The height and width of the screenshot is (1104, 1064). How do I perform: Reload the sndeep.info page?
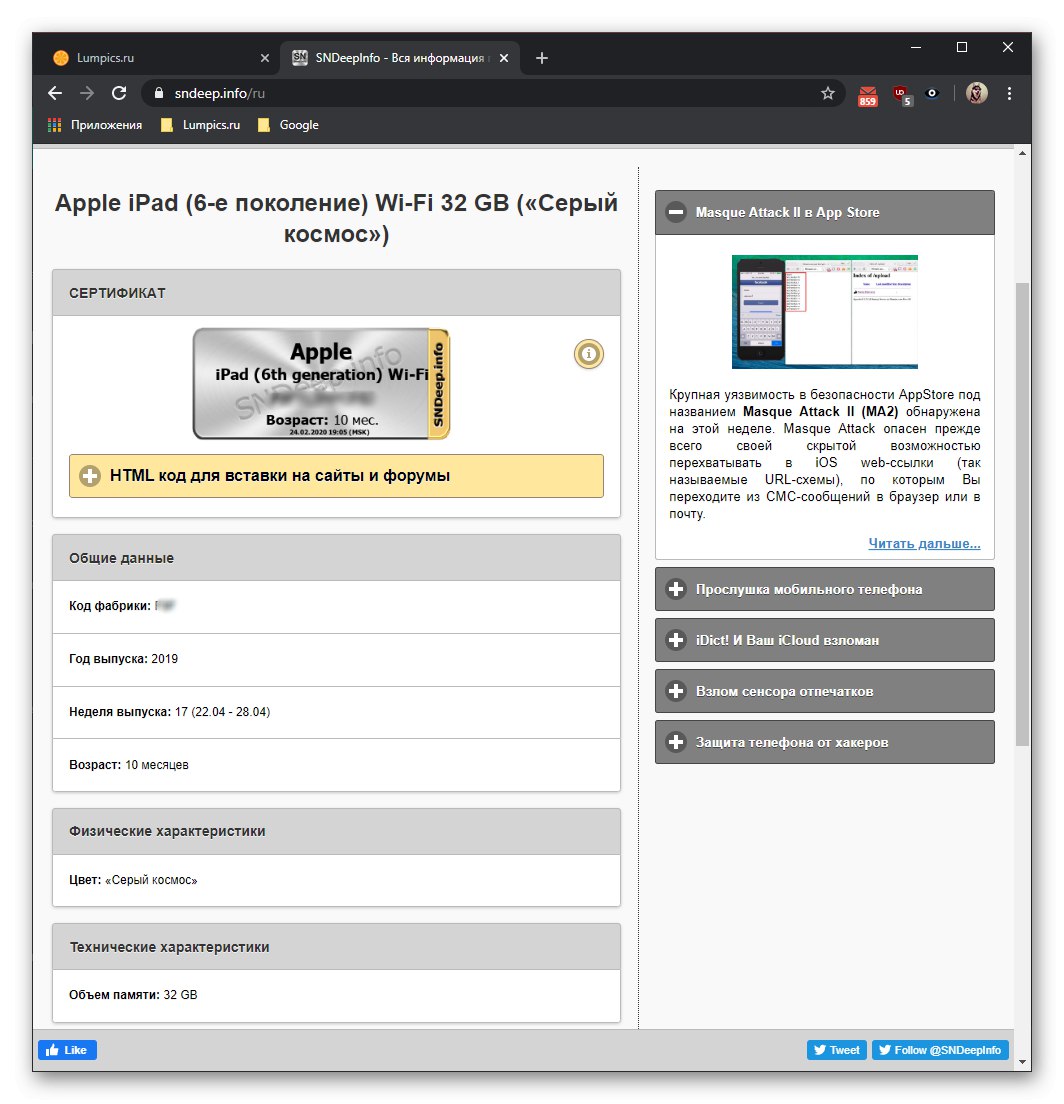point(119,94)
